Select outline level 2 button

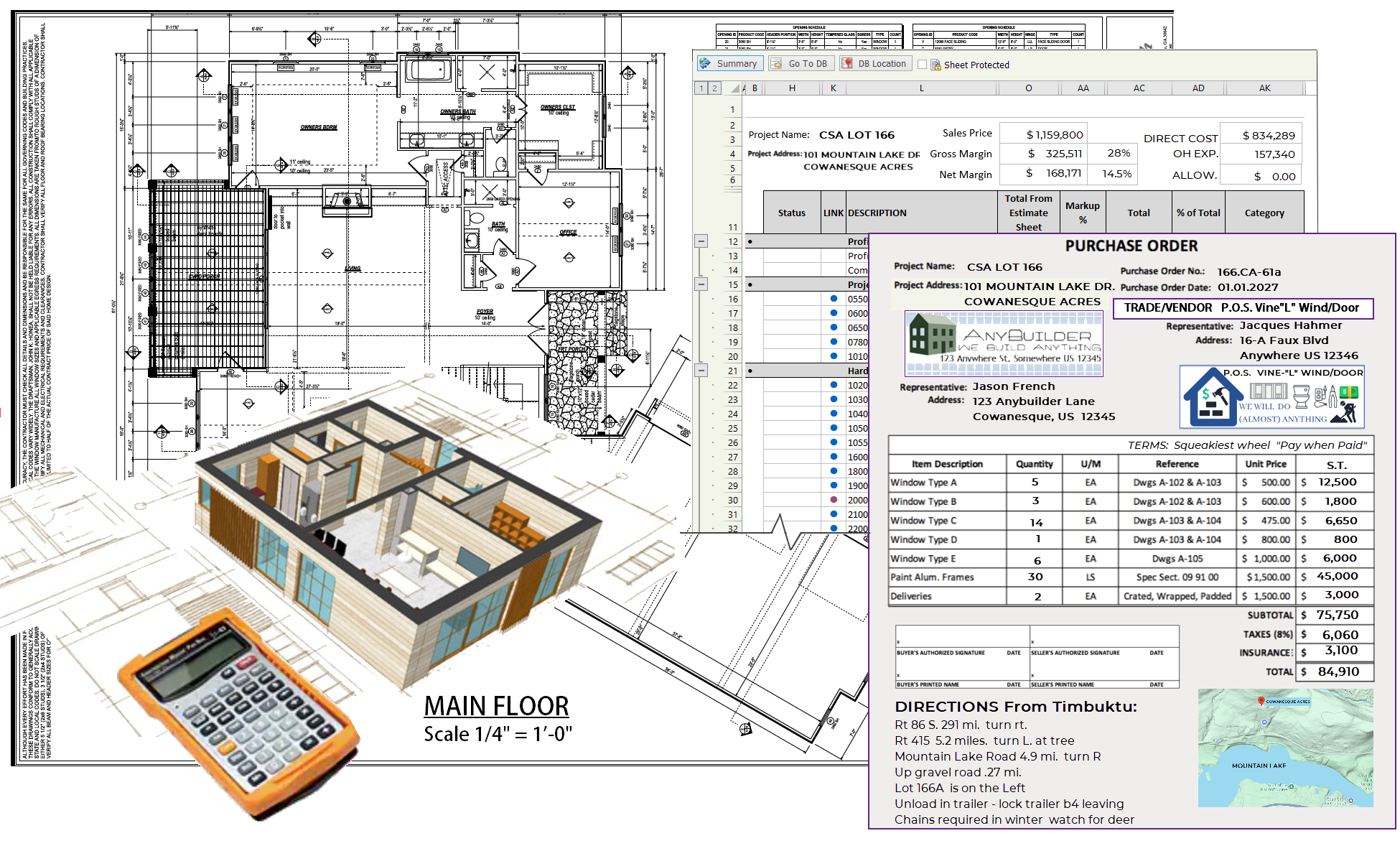(x=714, y=88)
